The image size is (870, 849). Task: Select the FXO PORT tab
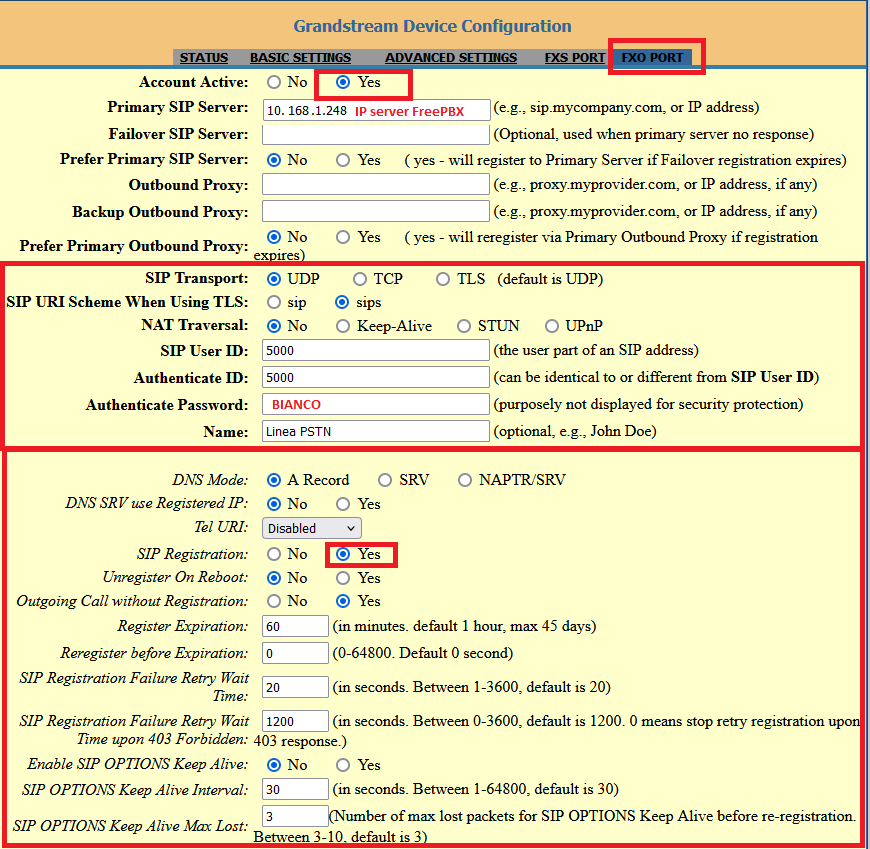[652, 58]
